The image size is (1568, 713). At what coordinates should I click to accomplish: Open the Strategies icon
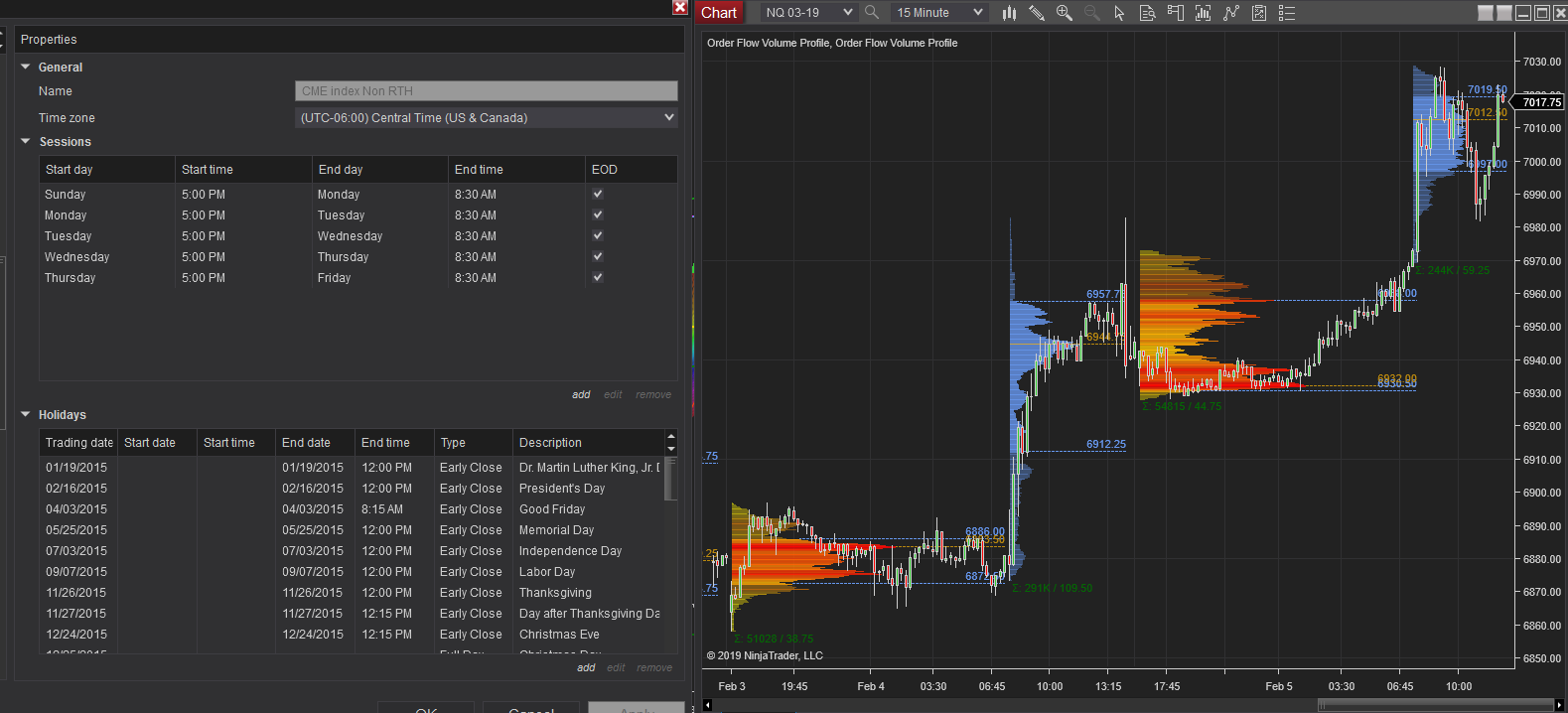(1259, 13)
